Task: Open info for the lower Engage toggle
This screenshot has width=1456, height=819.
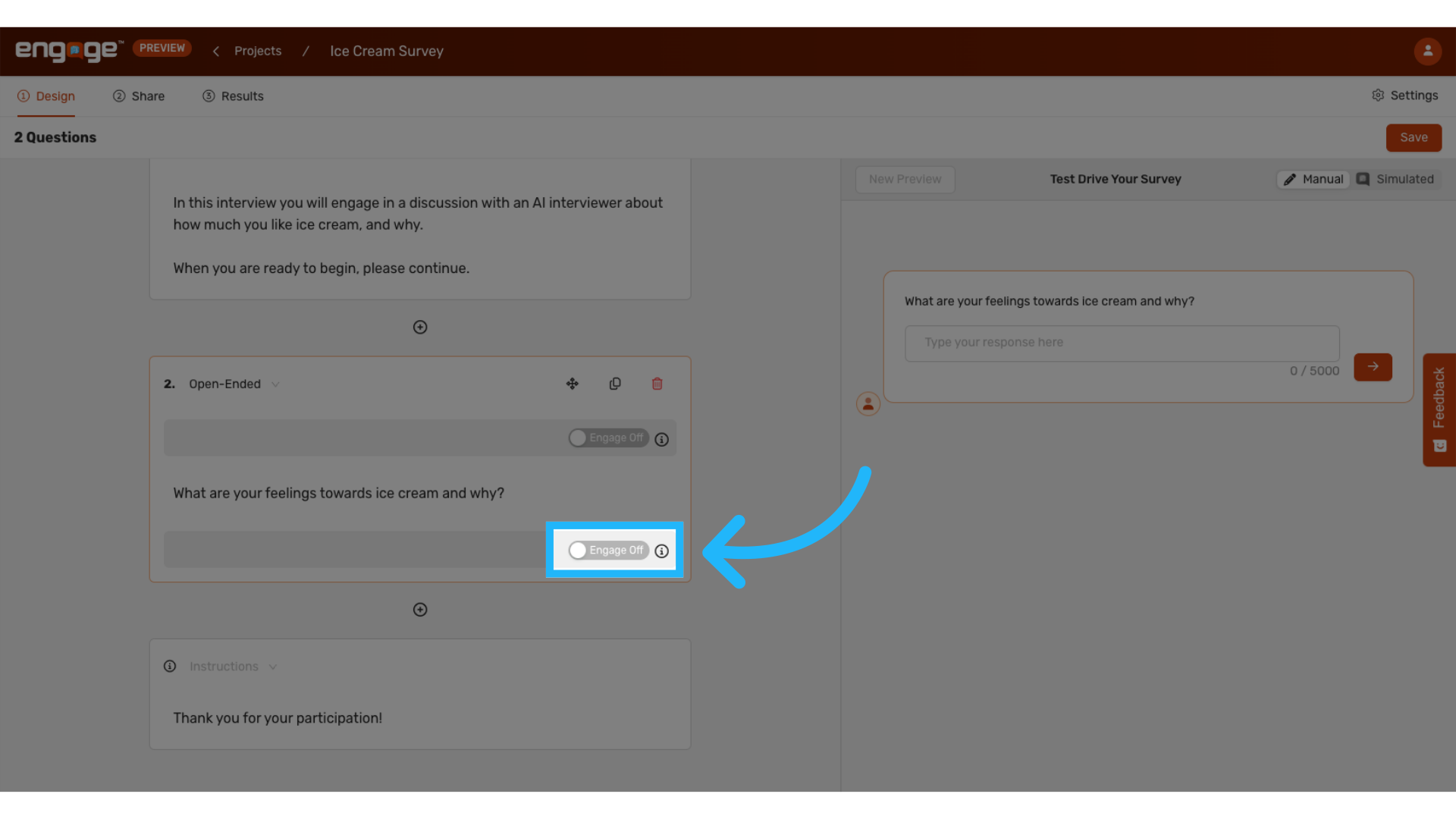Action: 662,551
